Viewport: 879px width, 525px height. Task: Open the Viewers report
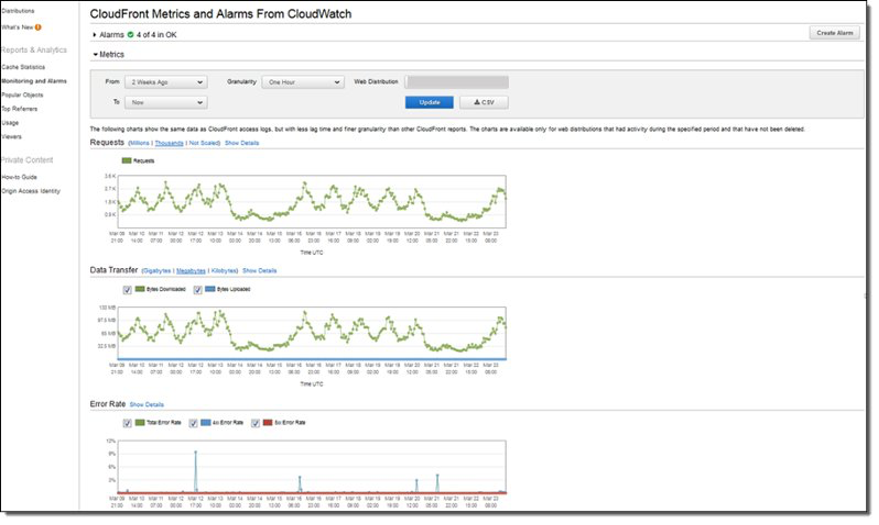[11, 137]
